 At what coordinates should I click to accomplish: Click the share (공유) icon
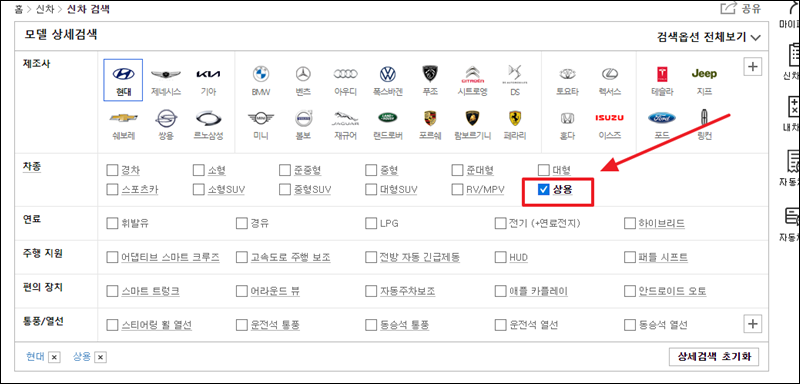point(728,8)
